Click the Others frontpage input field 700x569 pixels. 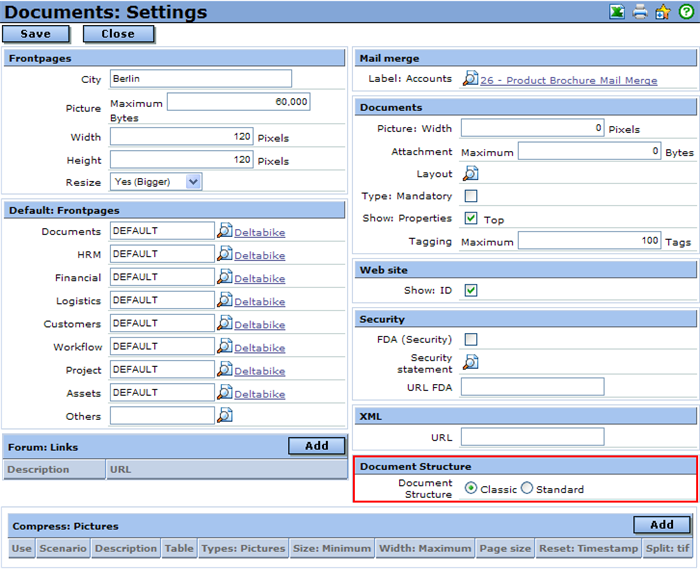point(162,415)
